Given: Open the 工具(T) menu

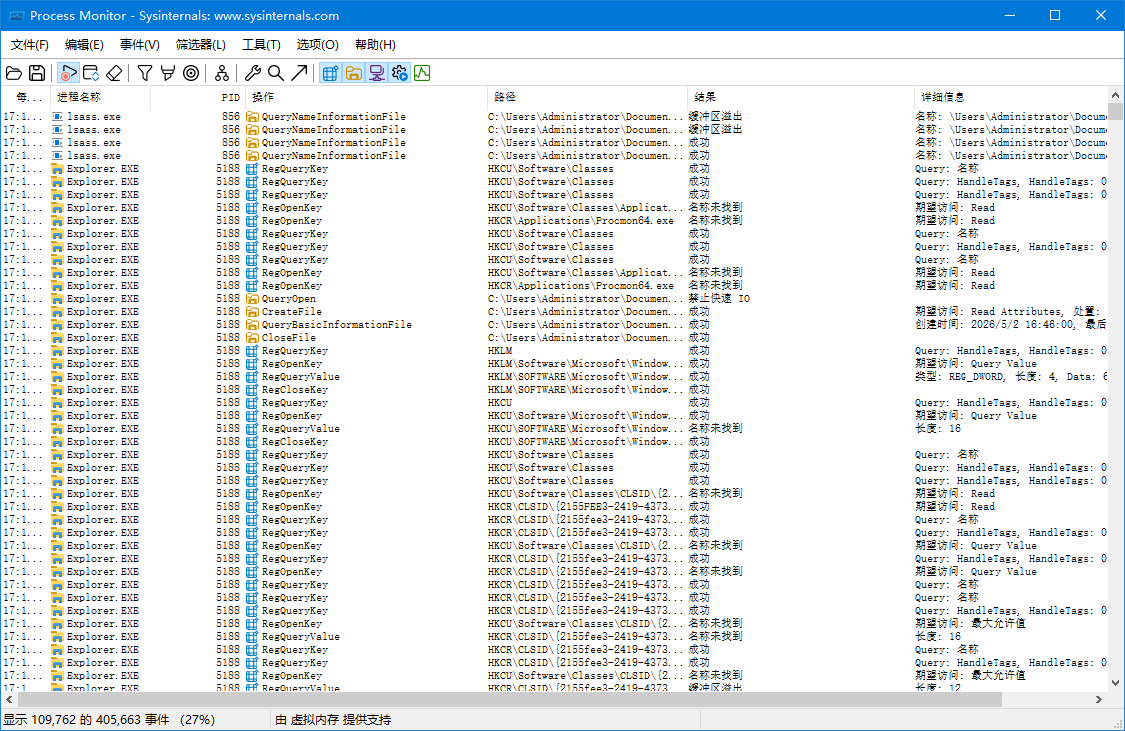Looking at the screenshot, I should [x=261, y=44].
